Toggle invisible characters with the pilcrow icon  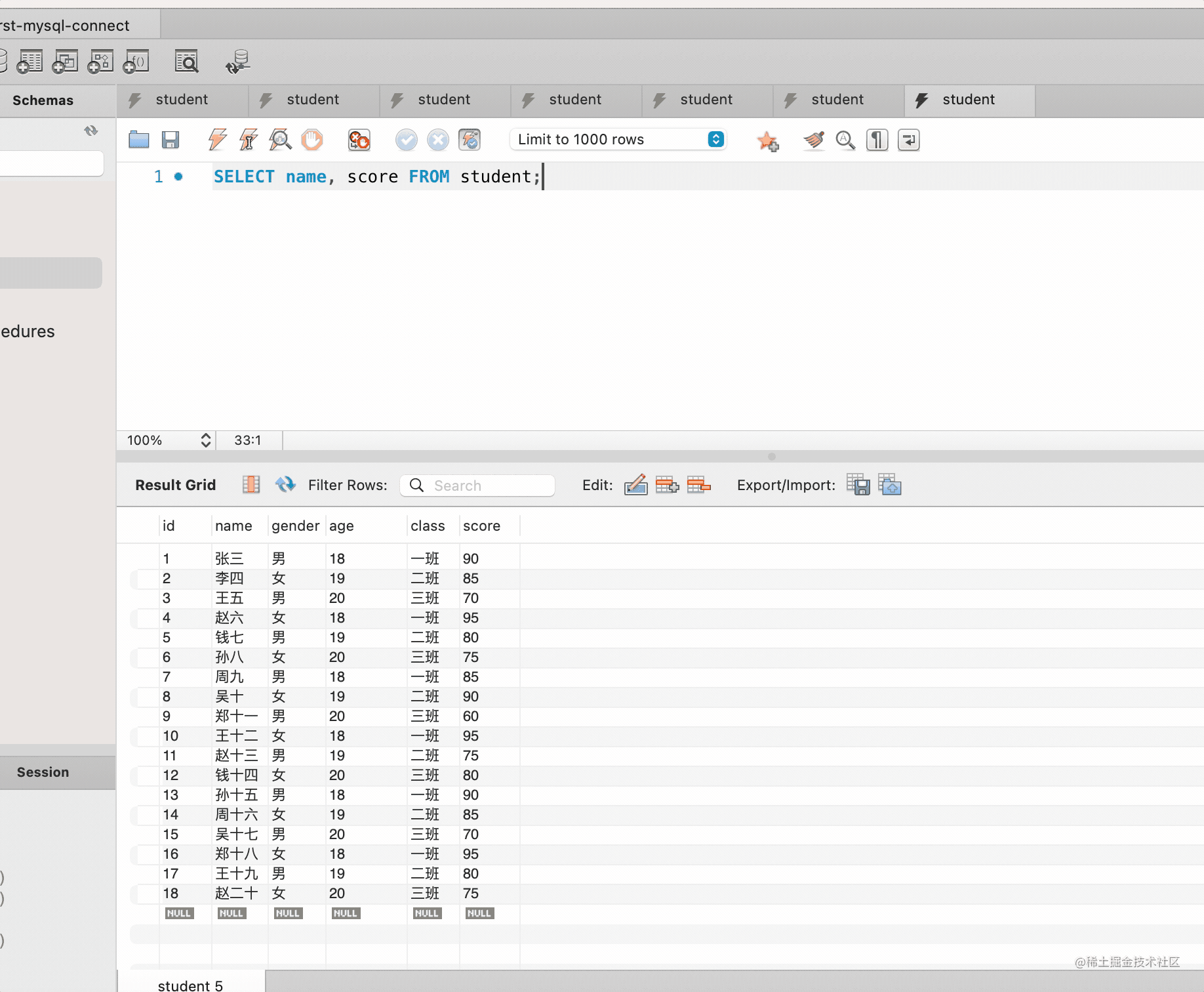coord(877,140)
